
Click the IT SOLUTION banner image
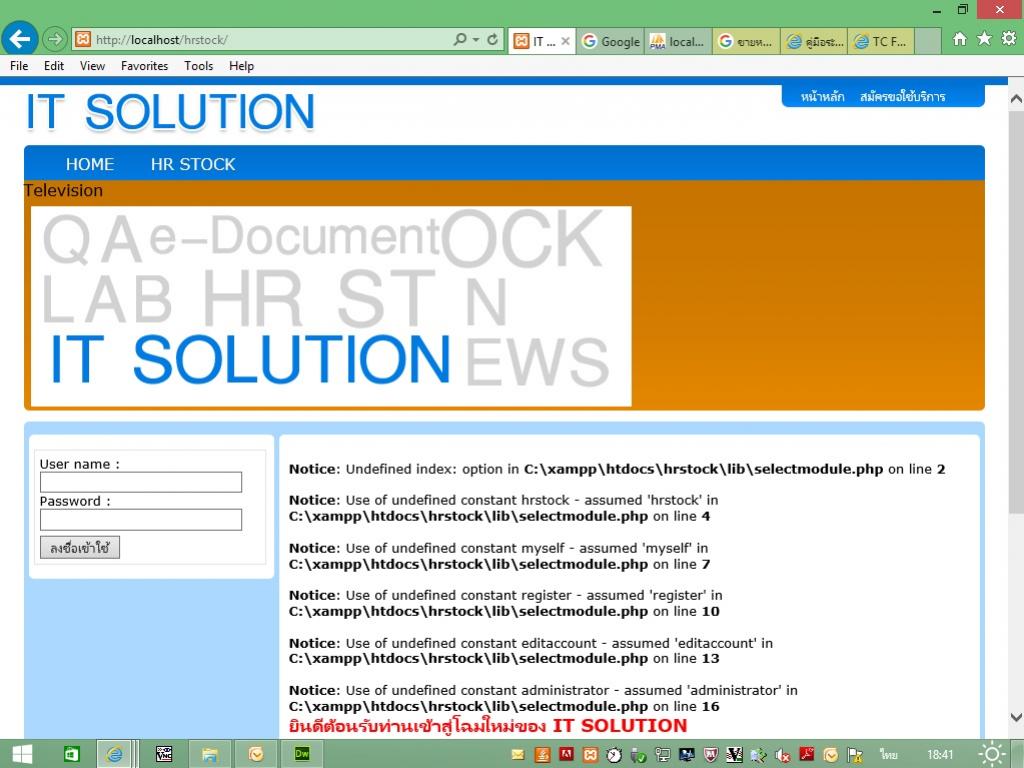tap(331, 306)
